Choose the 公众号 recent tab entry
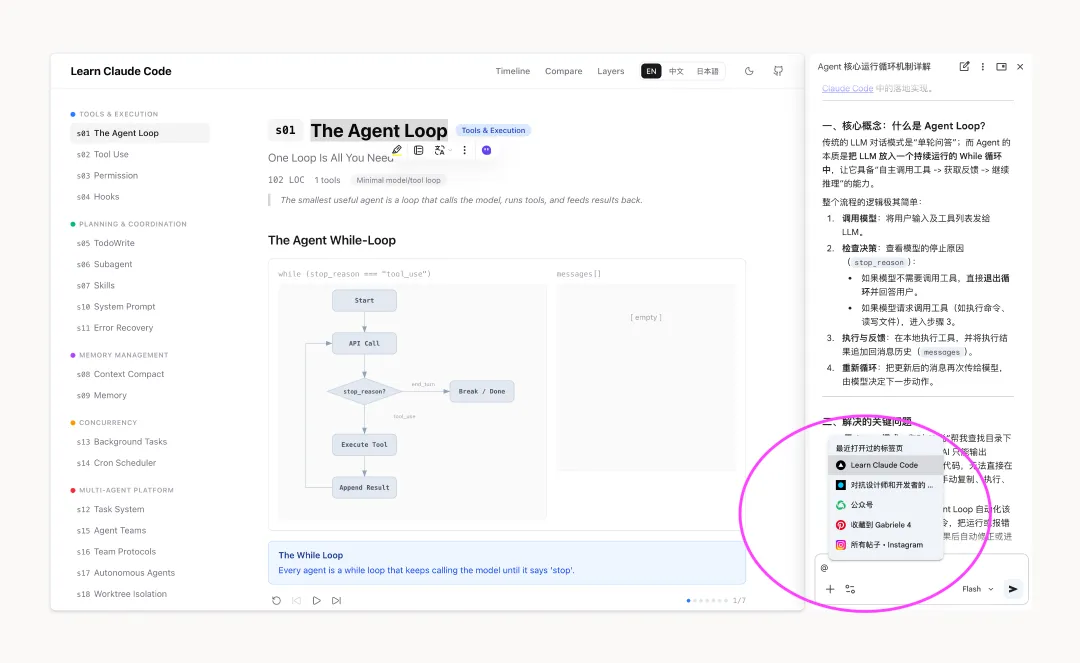Viewport: 1080px width, 663px height. [x=885, y=505]
